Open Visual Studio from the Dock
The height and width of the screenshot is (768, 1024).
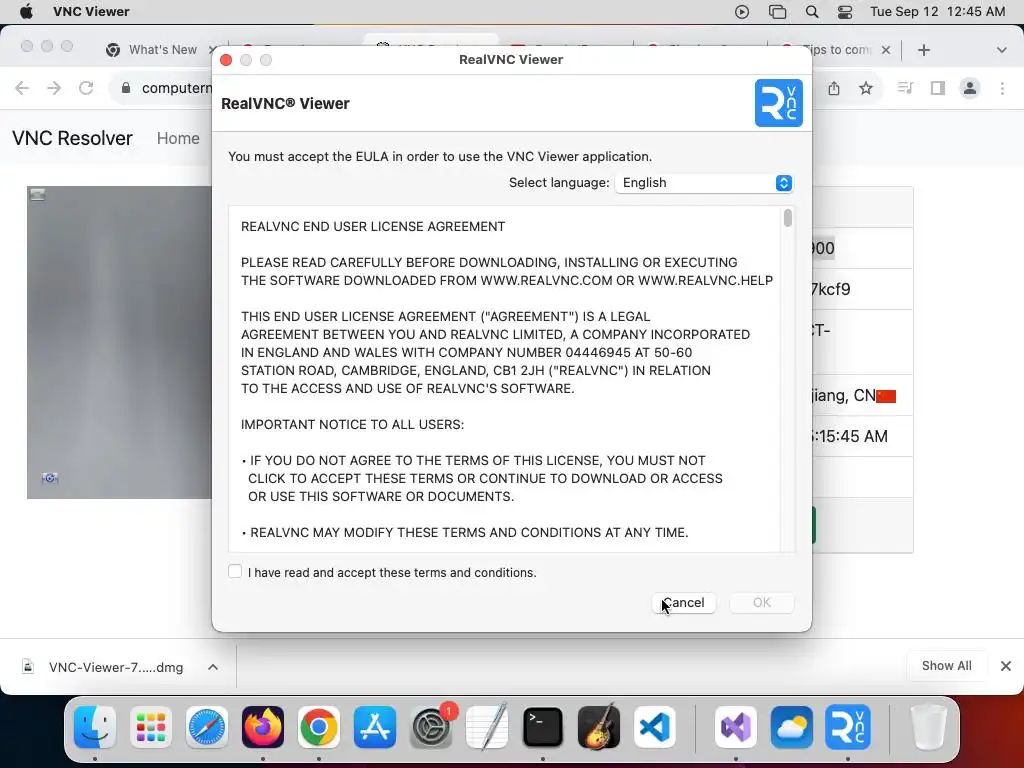(x=736, y=726)
